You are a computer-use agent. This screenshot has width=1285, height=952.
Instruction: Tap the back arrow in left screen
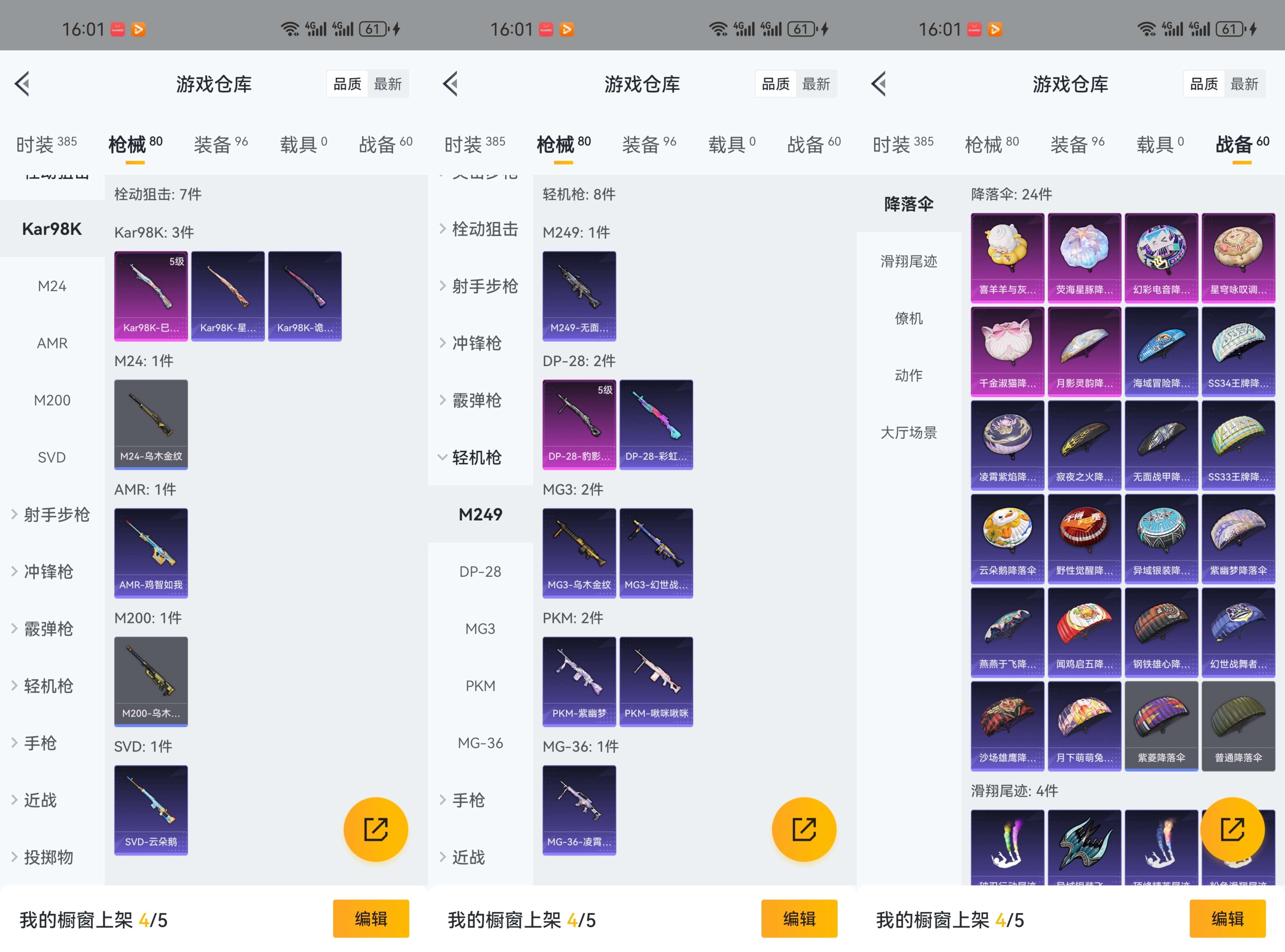coord(22,84)
